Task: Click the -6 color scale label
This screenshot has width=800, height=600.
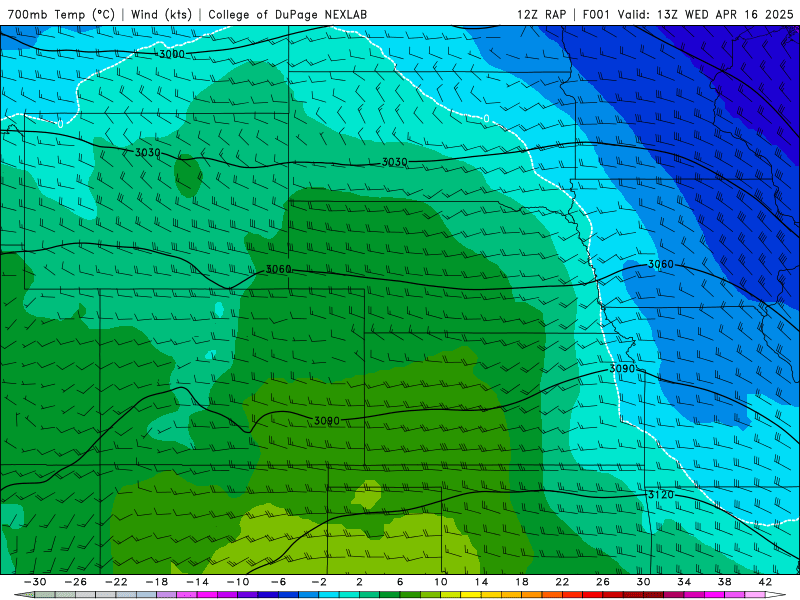Action: pyautogui.click(x=279, y=582)
